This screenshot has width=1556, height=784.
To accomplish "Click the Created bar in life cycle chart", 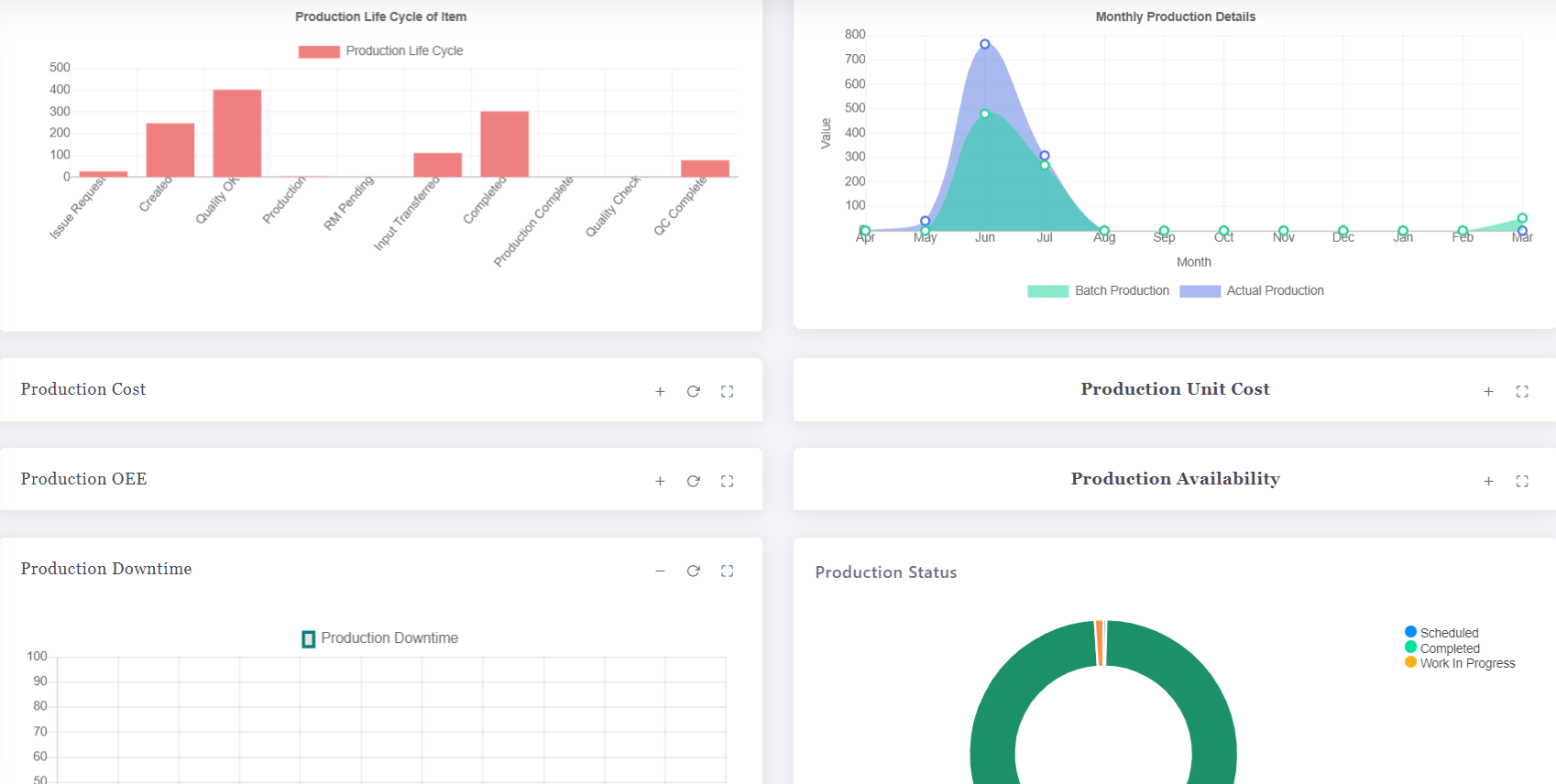I will [x=170, y=150].
